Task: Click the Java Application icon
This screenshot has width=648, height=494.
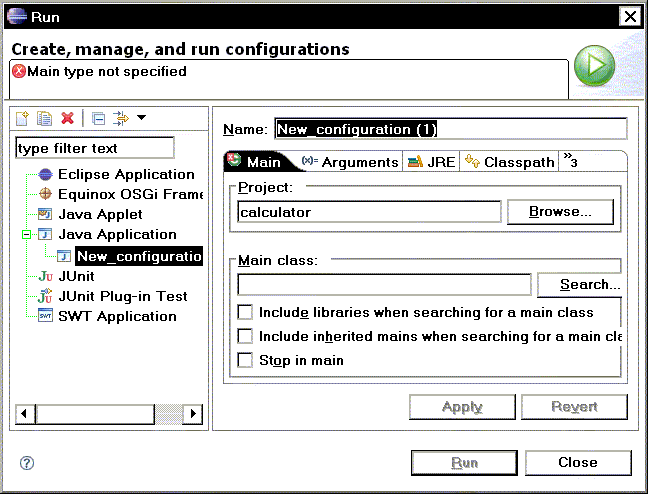Action: [45, 234]
